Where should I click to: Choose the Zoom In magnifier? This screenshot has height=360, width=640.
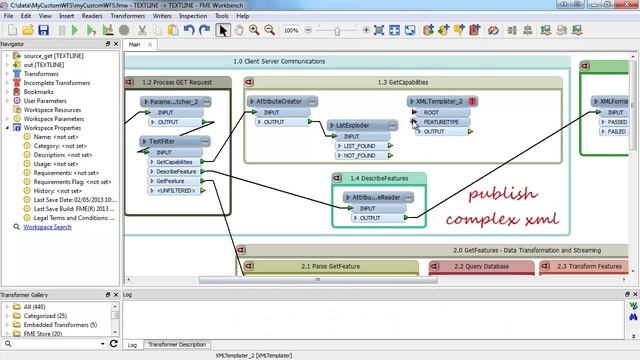[254, 30]
